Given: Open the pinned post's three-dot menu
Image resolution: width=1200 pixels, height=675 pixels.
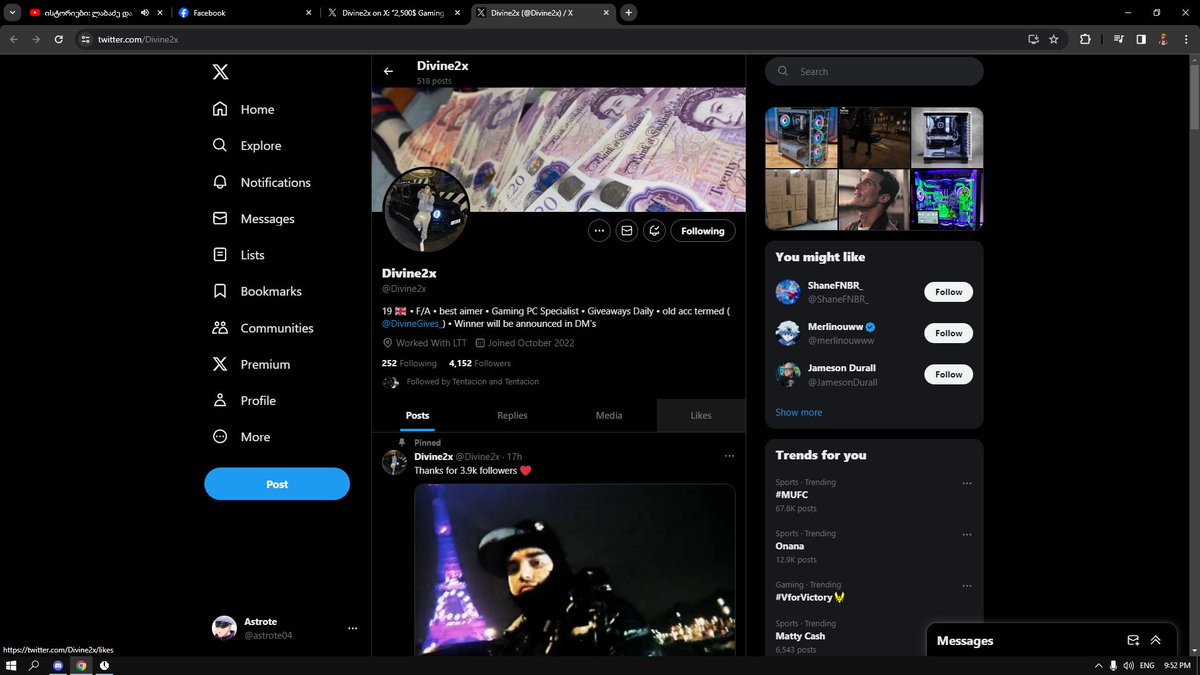Looking at the screenshot, I should [x=729, y=456].
